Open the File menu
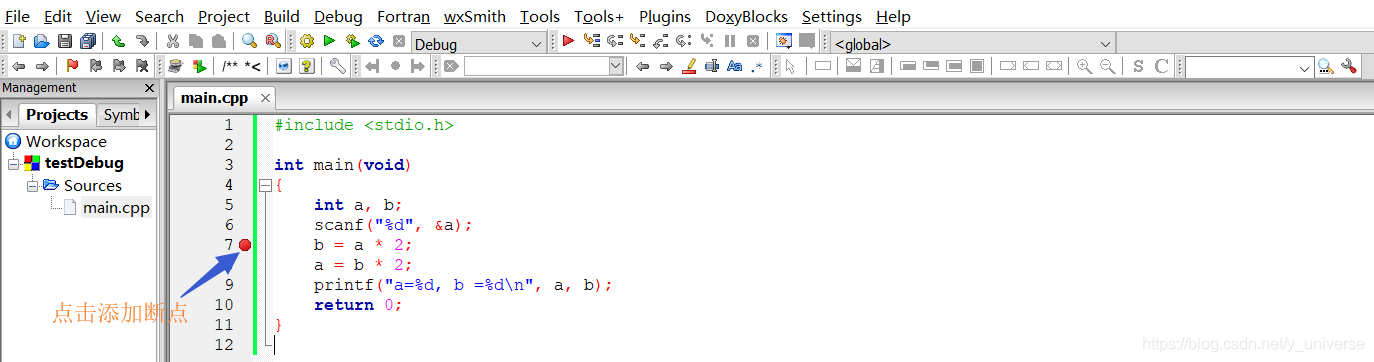Image resolution: width=1374 pixels, height=362 pixels. pyautogui.click(x=17, y=16)
